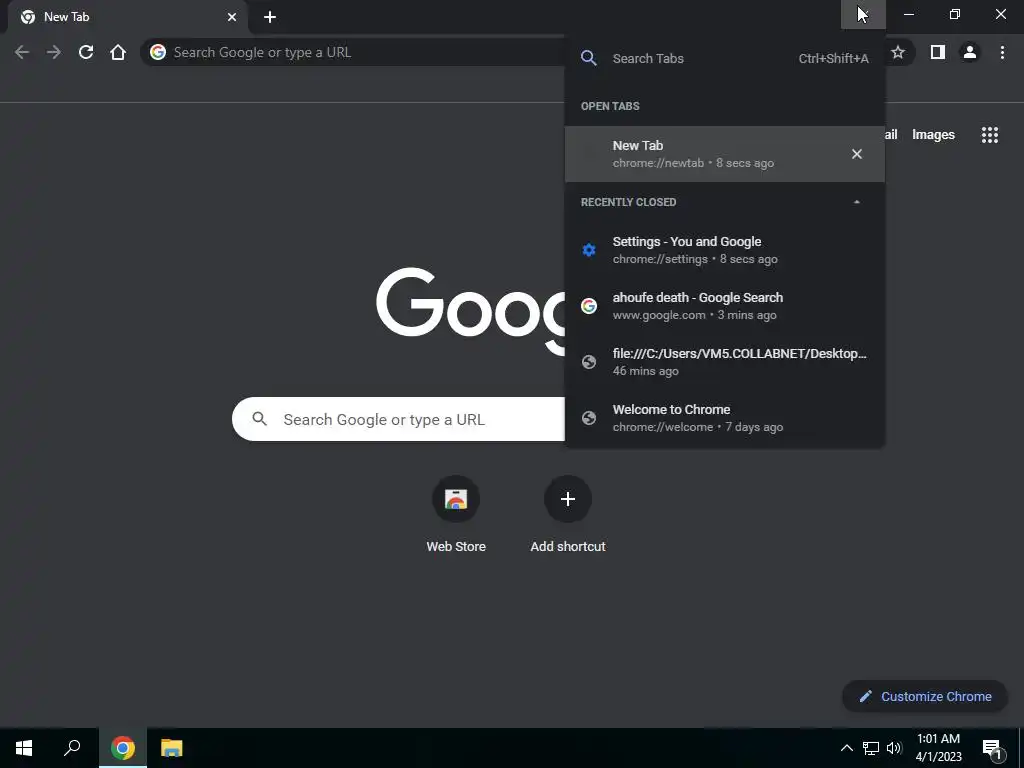
Task: Reopen ahoufe death Google Search tab
Action: 725,306
